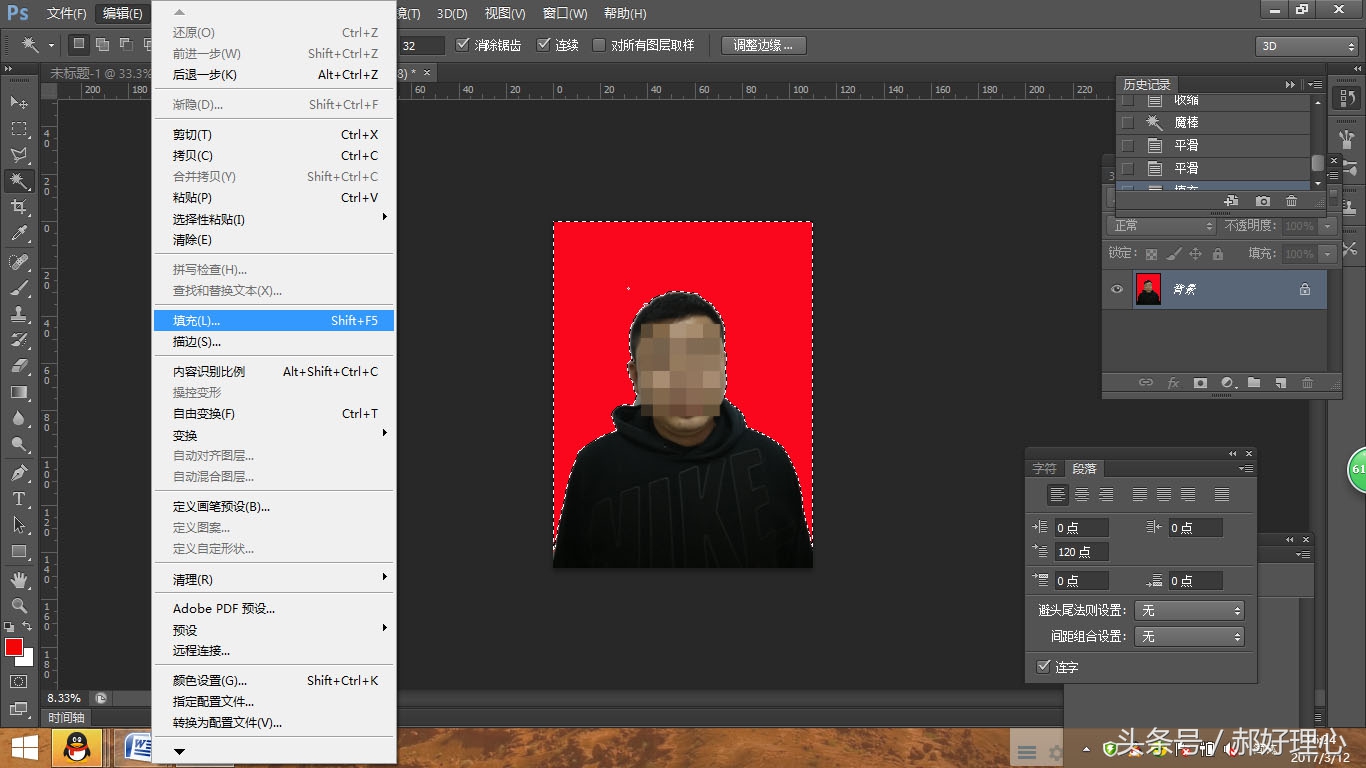Select the Zoom tool

tap(19, 605)
